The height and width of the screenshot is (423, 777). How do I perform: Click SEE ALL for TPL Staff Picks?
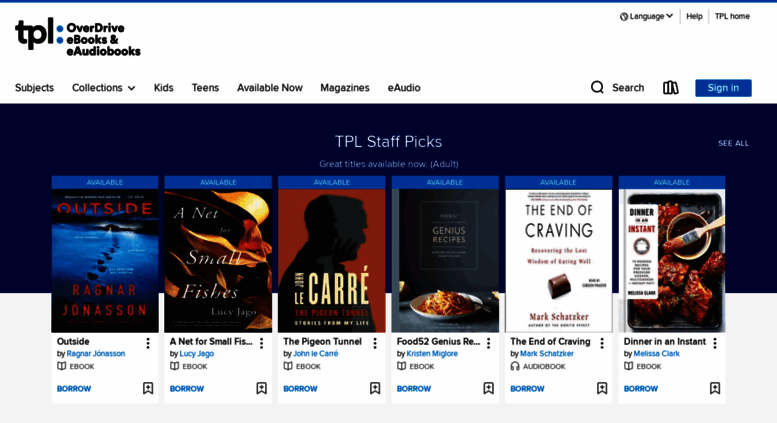pyautogui.click(x=733, y=143)
